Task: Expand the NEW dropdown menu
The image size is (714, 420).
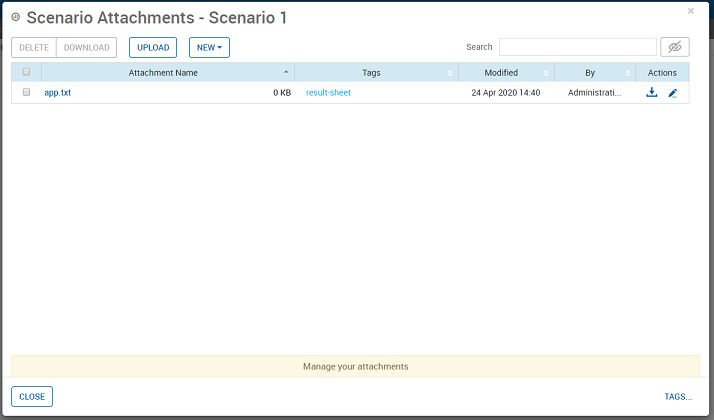Action: point(209,47)
